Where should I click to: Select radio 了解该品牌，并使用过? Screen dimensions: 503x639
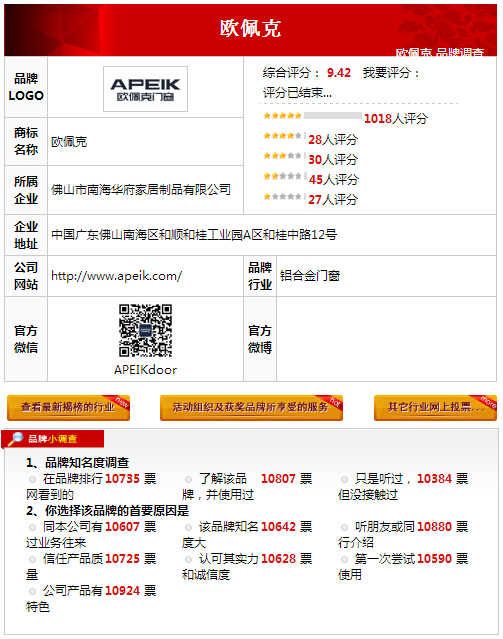(188, 479)
